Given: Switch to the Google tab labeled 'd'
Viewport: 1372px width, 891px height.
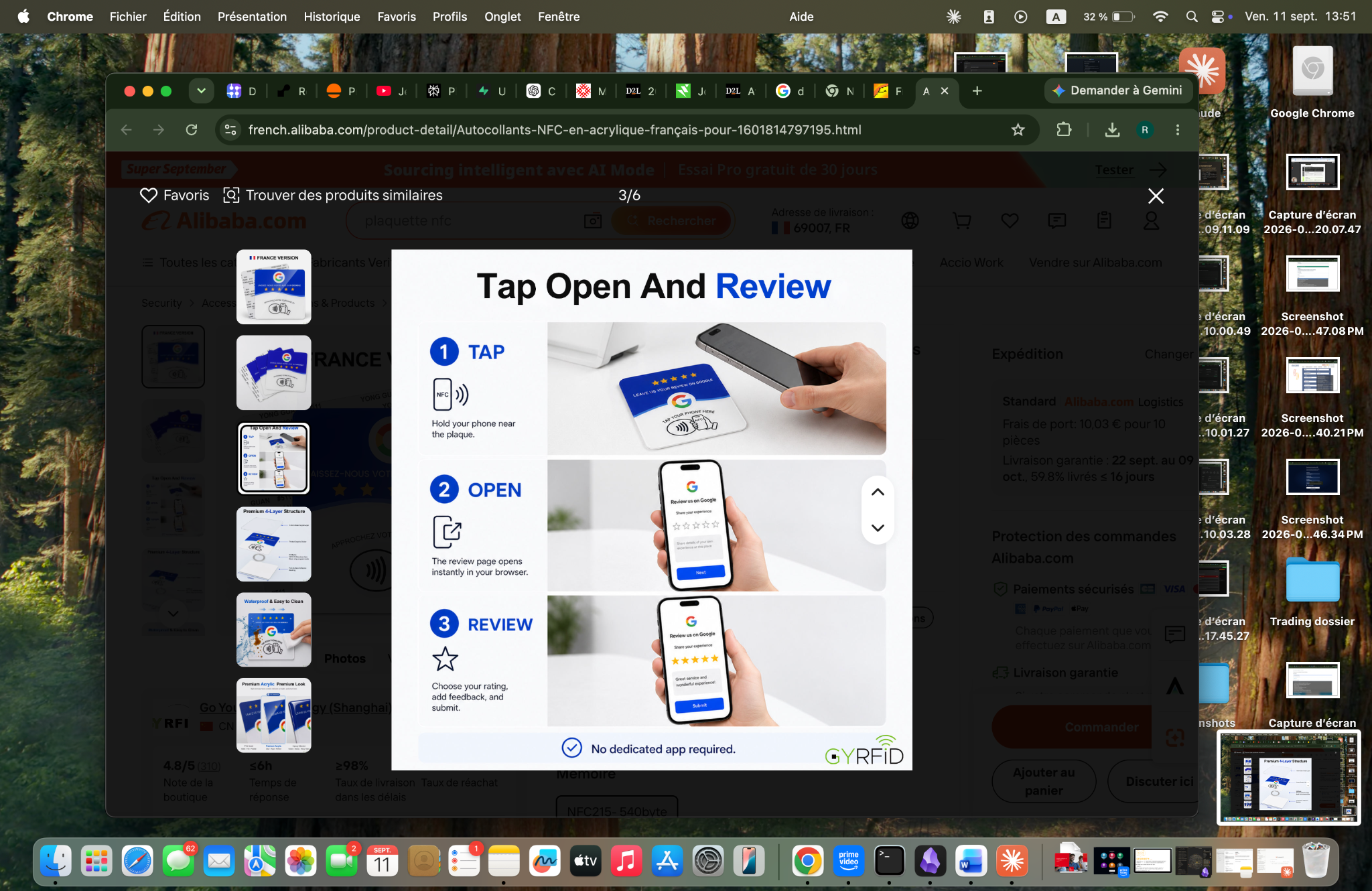Looking at the screenshot, I should pos(791,91).
